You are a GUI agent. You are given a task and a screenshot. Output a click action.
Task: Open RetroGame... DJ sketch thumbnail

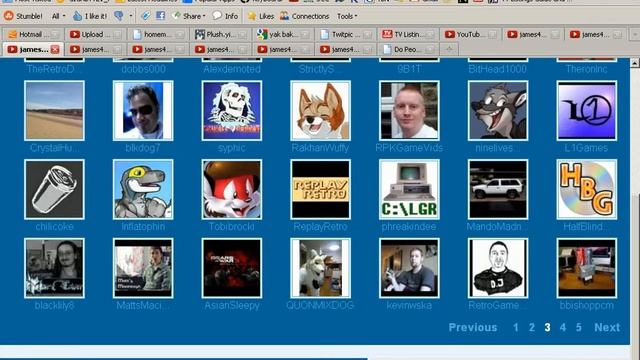pyautogui.click(x=498, y=268)
